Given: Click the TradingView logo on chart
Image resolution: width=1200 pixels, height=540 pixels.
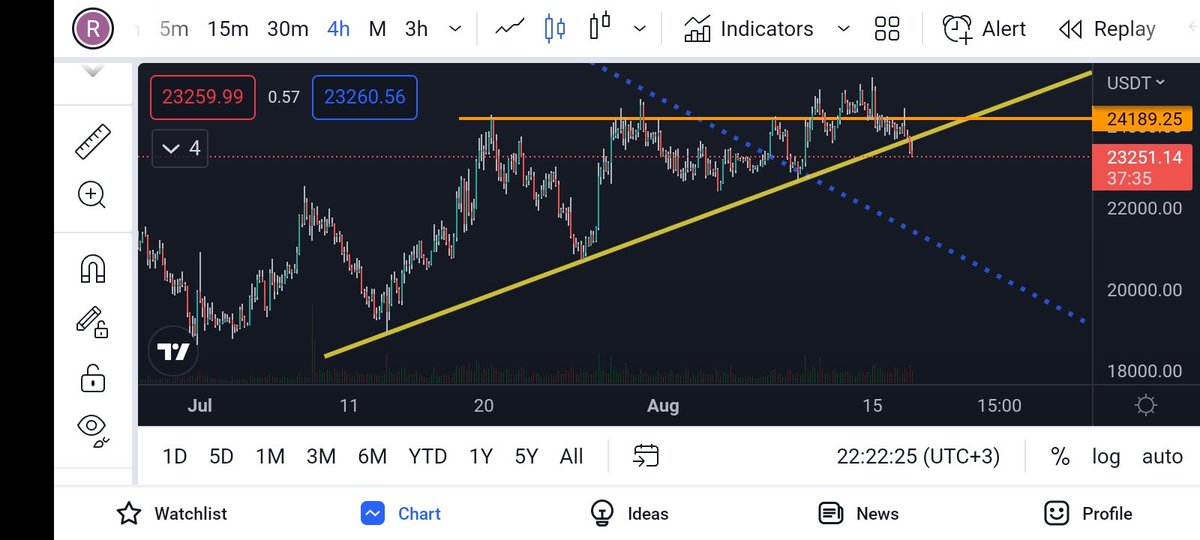Looking at the screenshot, I should click(x=172, y=351).
